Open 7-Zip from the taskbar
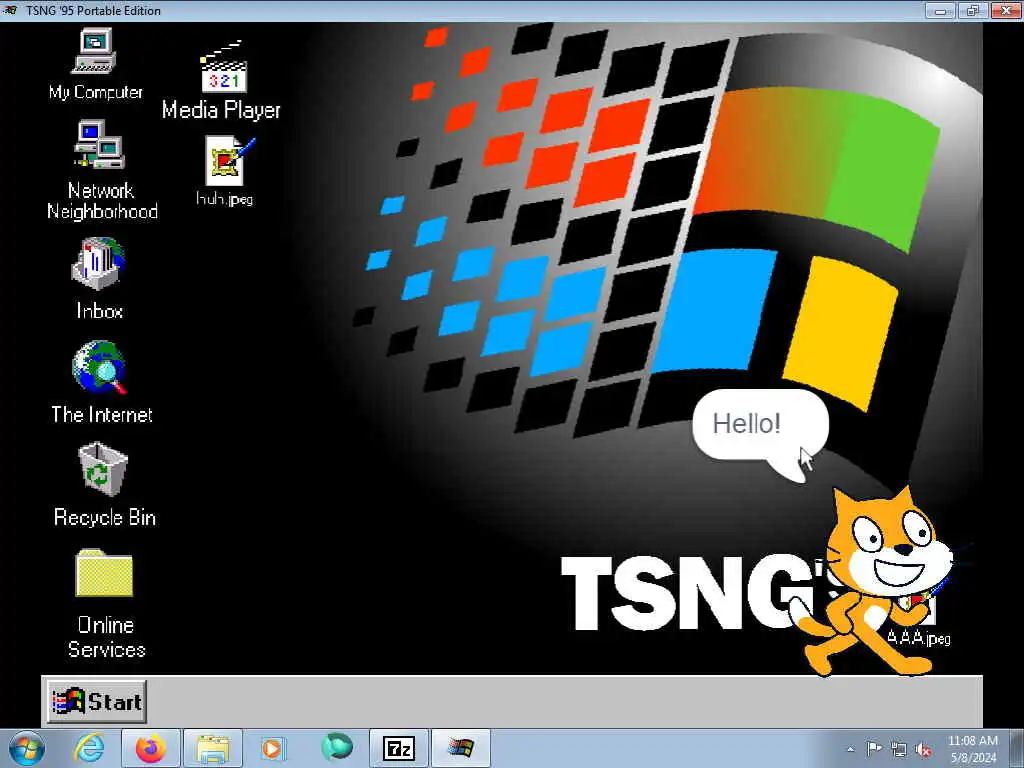 click(398, 748)
